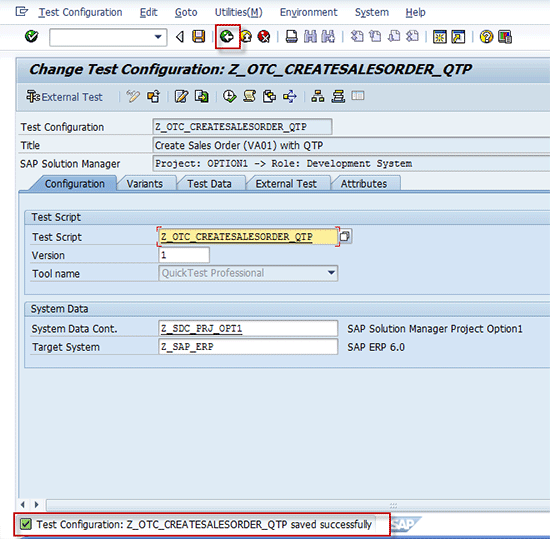Click the green success status icon
This screenshot has height=539, width=550.
26,524
